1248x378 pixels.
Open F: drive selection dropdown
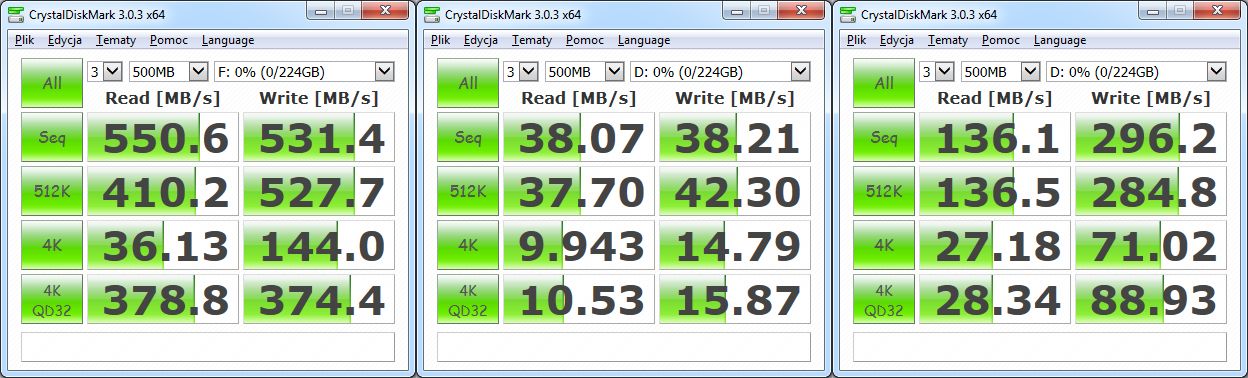tap(304, 72)
